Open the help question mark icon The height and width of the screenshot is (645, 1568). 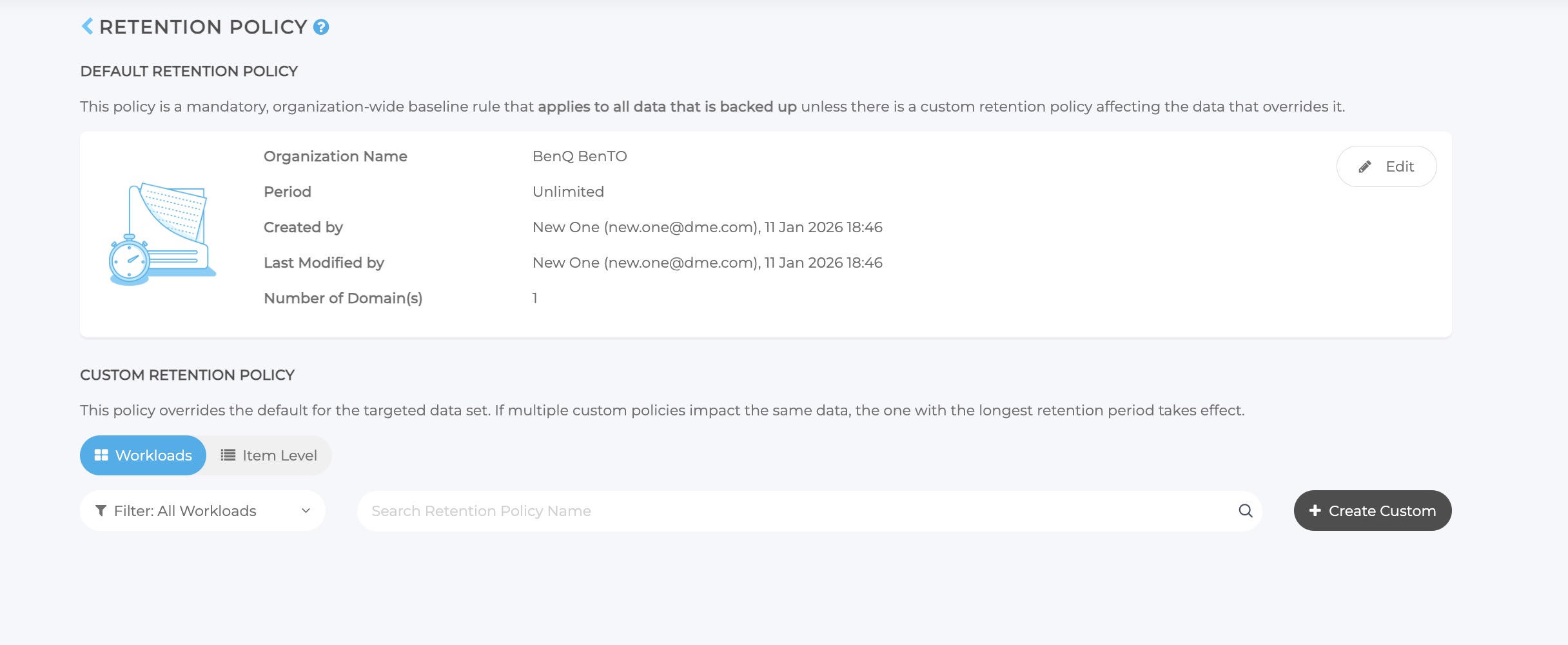[x=320, y=27]
